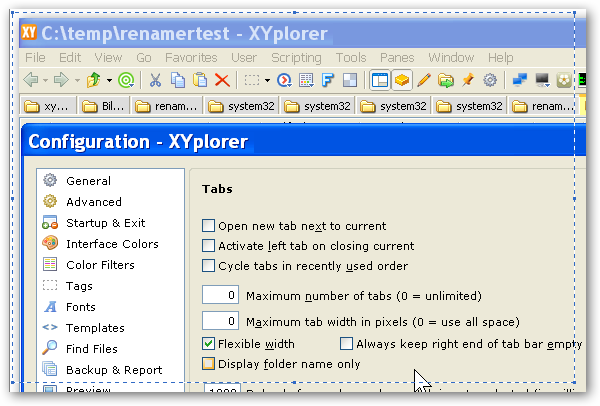This screenshot has height=406, width=600.
Task: Click the red Delete X icon
Action: [222, 80]
